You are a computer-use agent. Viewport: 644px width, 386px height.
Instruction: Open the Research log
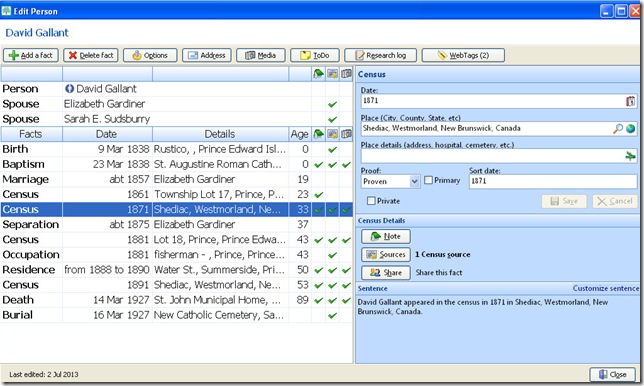[380, 55]
